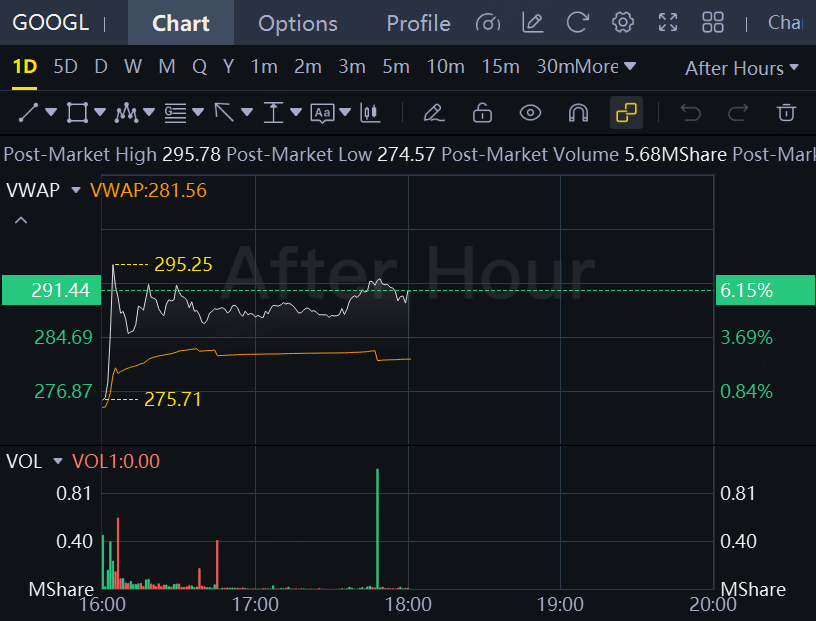Image resolution: width=816 pixels, height=621 pixels.
Task: Open the VOL indicator dropdown
Action: (58, 461)
